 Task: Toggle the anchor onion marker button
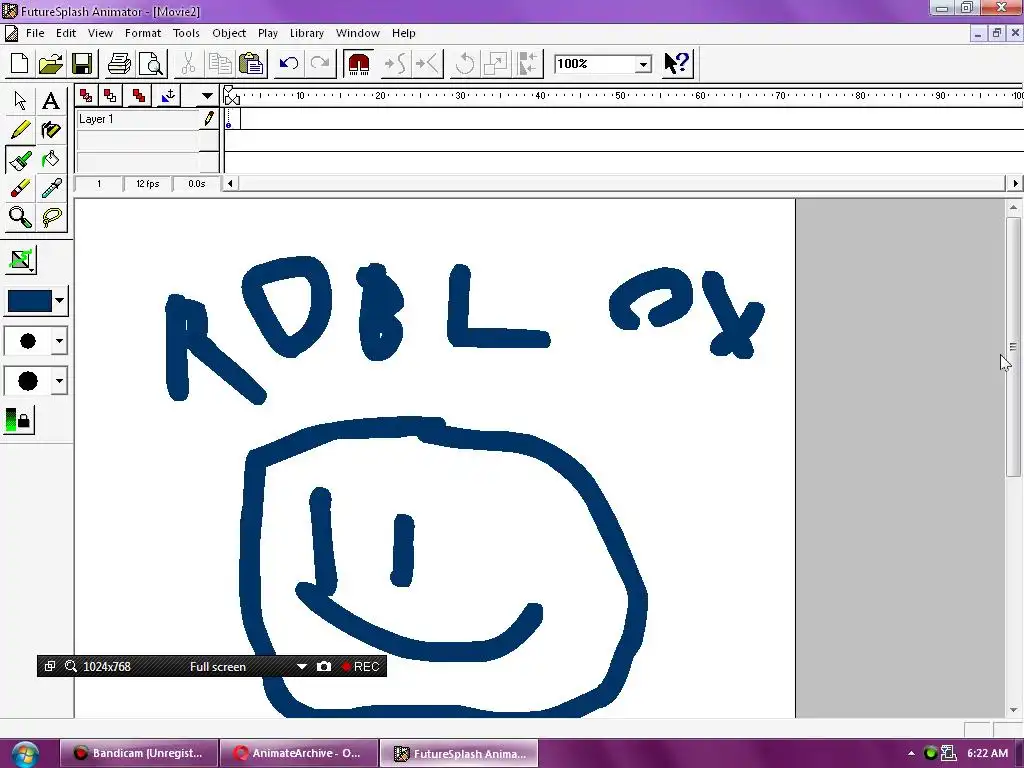coord(168,96)
